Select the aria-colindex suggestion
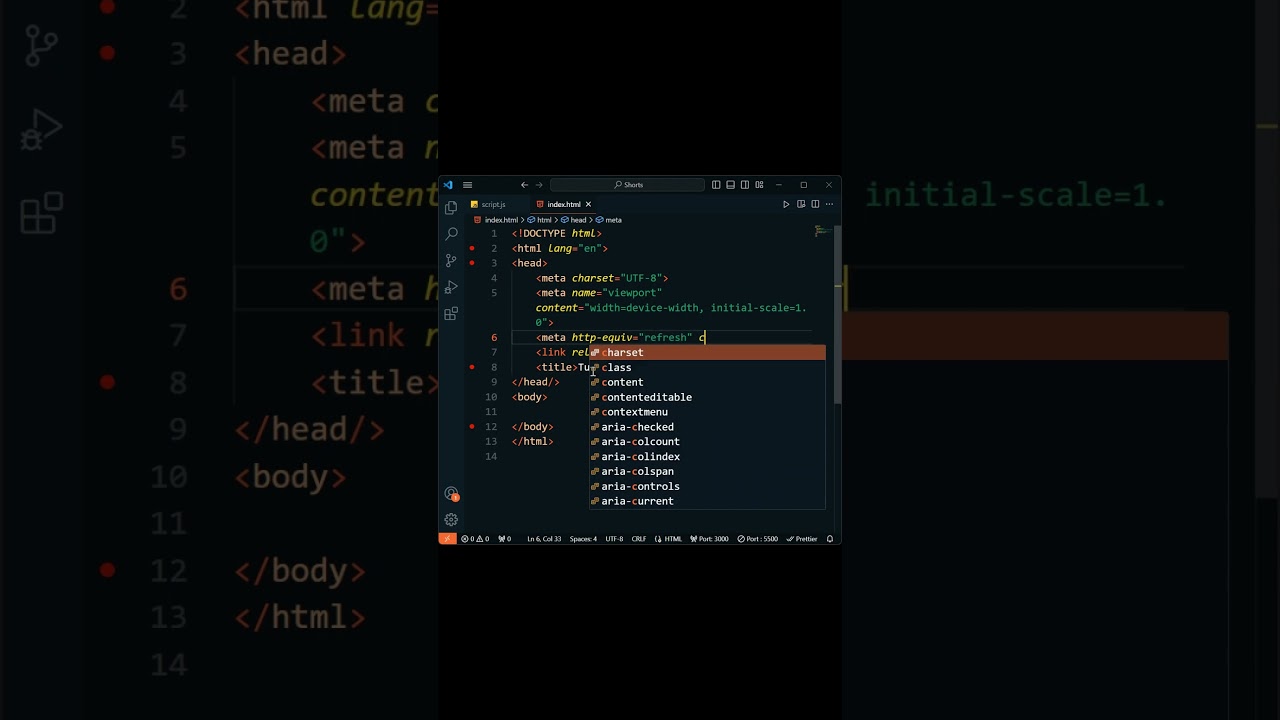This screenshot has height=720, width=1280. [x=707, y=457]
